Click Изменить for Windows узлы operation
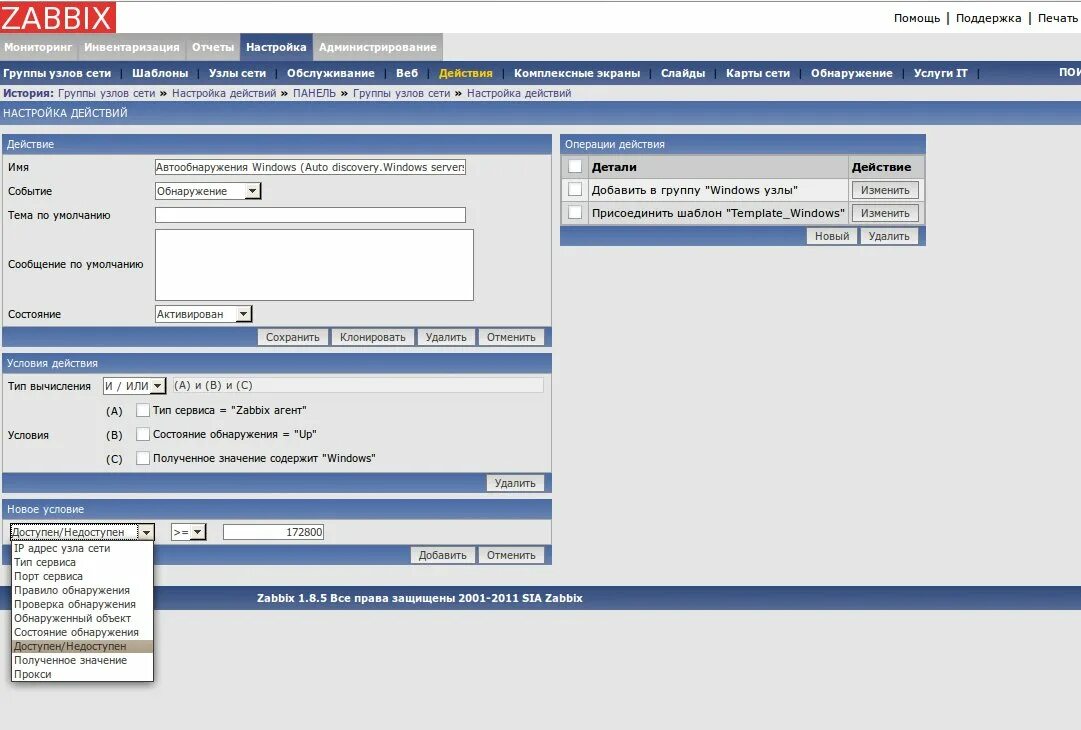This screenshot has height=730, width=1081. [885, 190]
